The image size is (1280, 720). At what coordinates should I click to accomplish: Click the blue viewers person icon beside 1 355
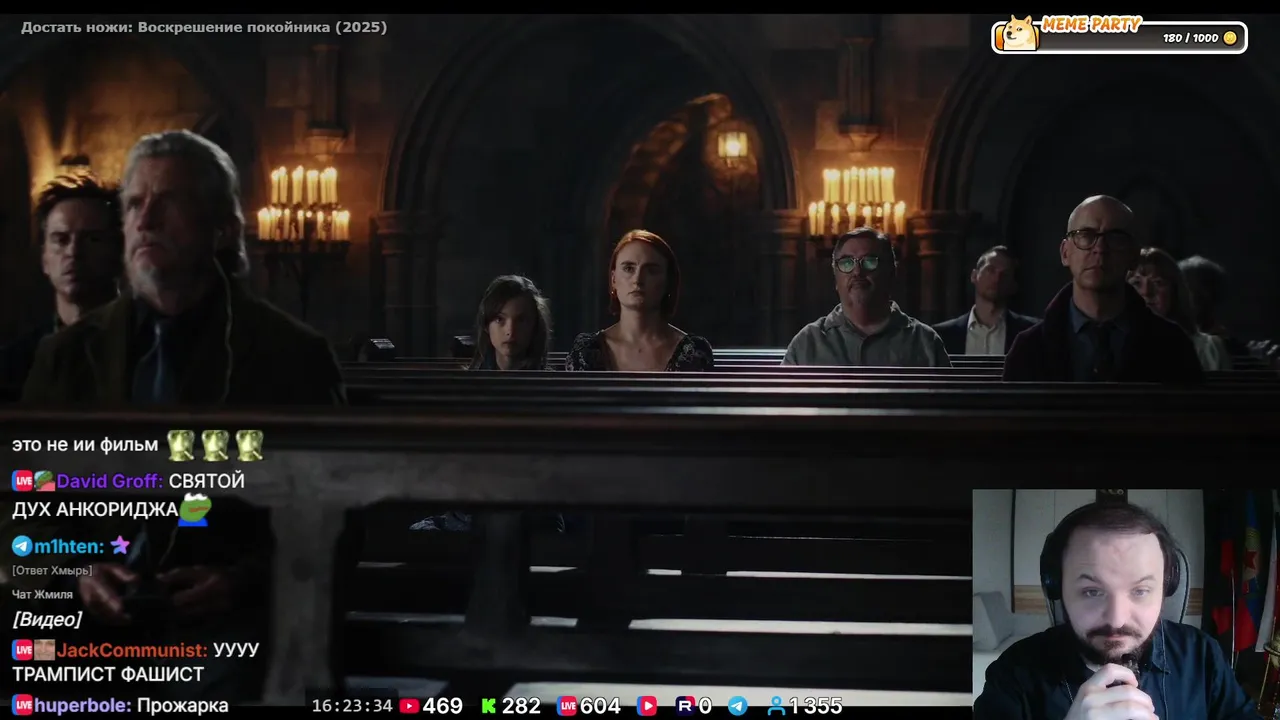tap(776, 706)
